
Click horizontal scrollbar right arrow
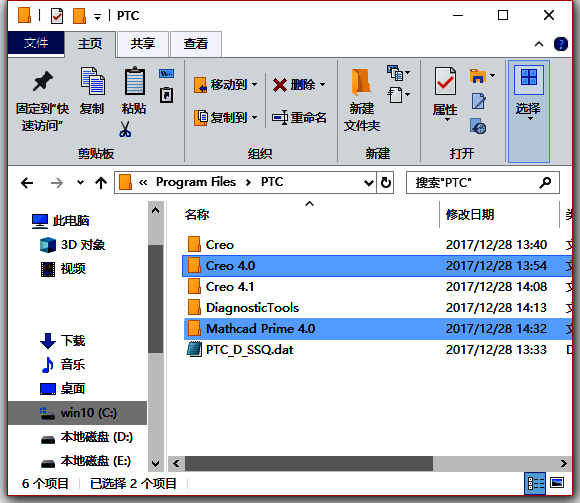[x=563, y=463]
